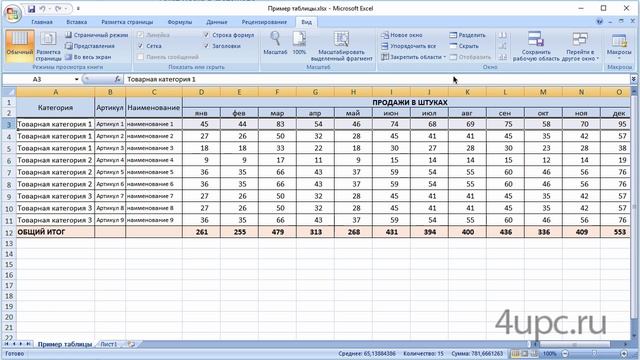Select row 12 header

pos(9,232)
